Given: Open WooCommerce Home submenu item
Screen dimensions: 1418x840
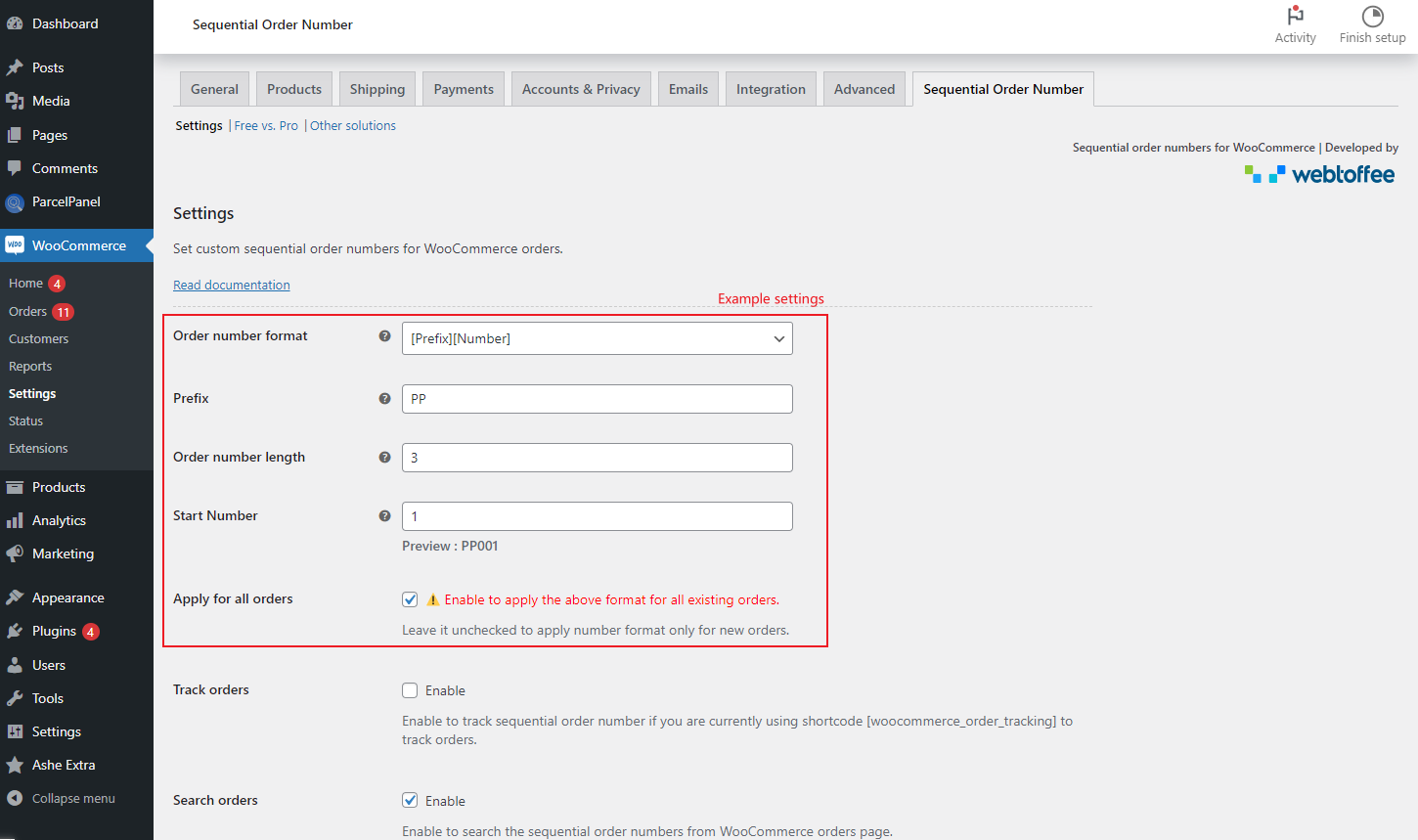Looking at the screenshot, I should (x=25, y=284).
